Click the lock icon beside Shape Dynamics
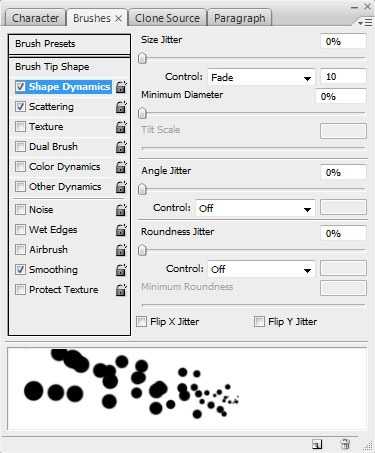The height and width of the screenshot is (453, 375). (121, 87)
